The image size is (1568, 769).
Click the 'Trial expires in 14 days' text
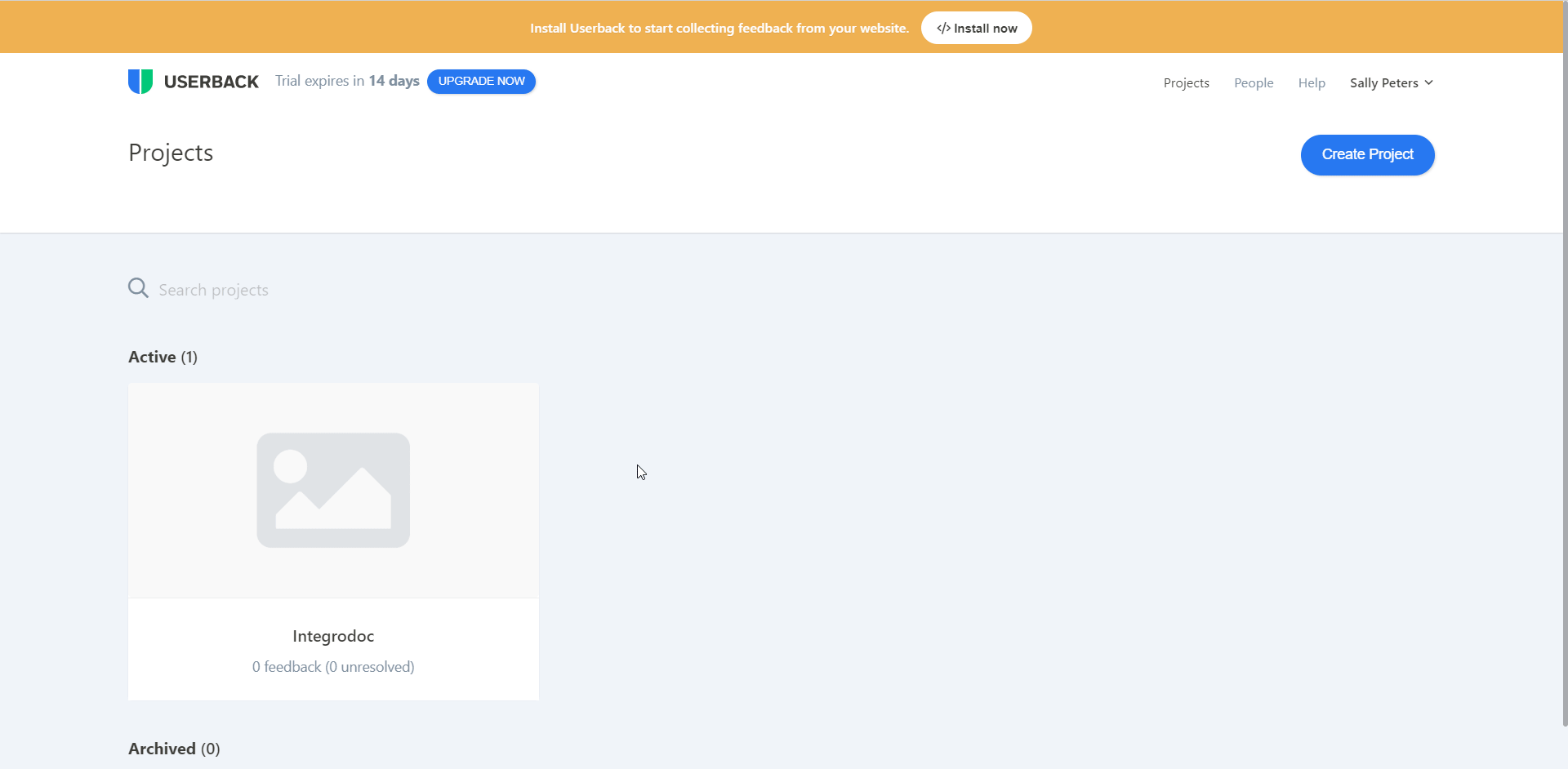point(347,81)
